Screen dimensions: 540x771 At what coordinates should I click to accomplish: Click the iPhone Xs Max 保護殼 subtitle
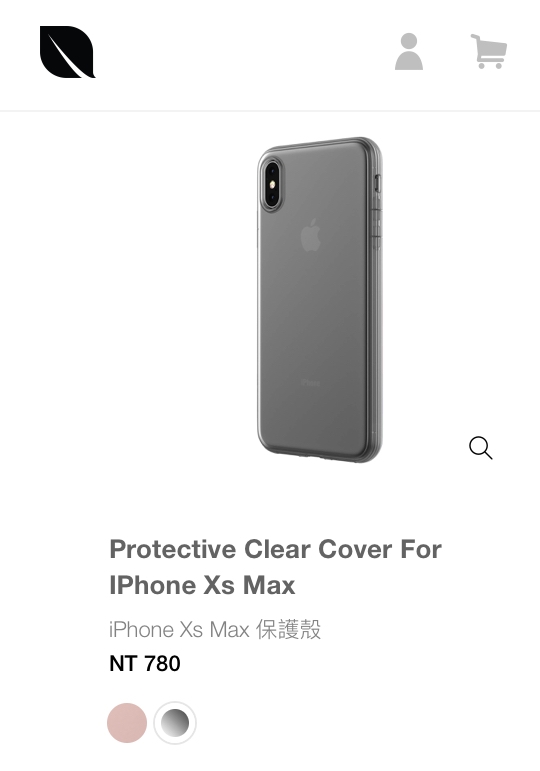(215, 629)
